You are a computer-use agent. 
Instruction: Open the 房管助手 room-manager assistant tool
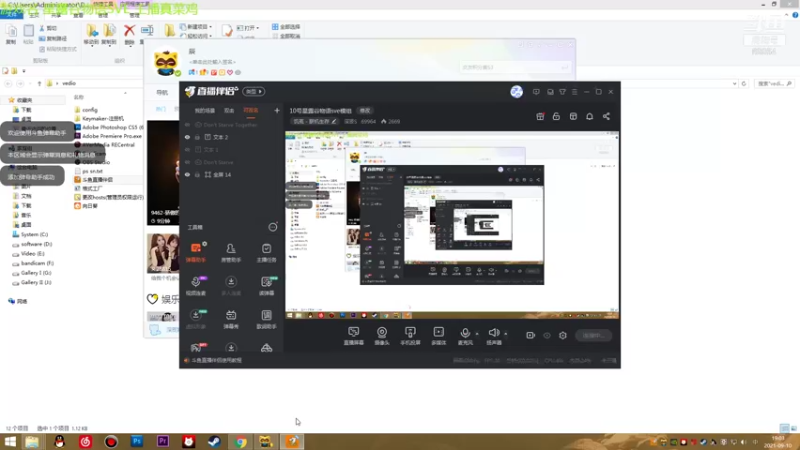point(231,253)
